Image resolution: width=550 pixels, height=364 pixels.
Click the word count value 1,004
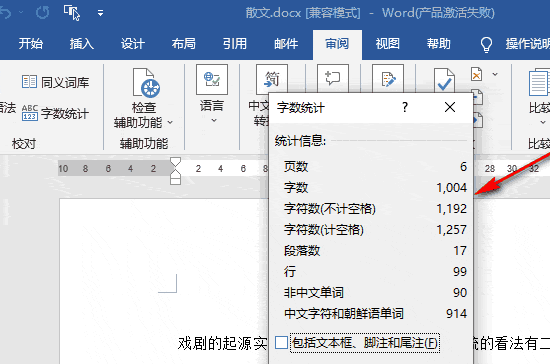tap(451, 188)
